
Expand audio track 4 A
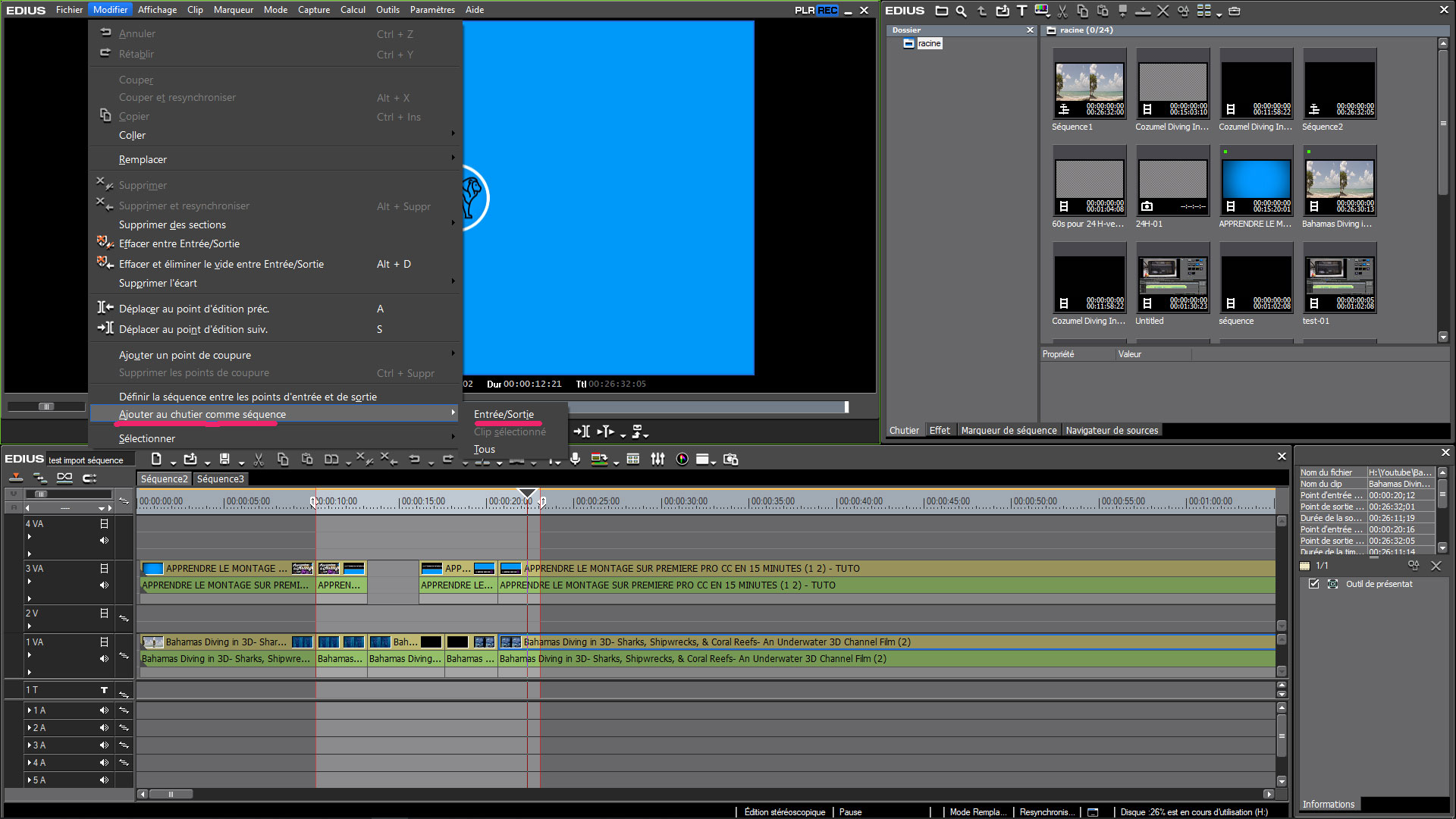tap(30, 763)
